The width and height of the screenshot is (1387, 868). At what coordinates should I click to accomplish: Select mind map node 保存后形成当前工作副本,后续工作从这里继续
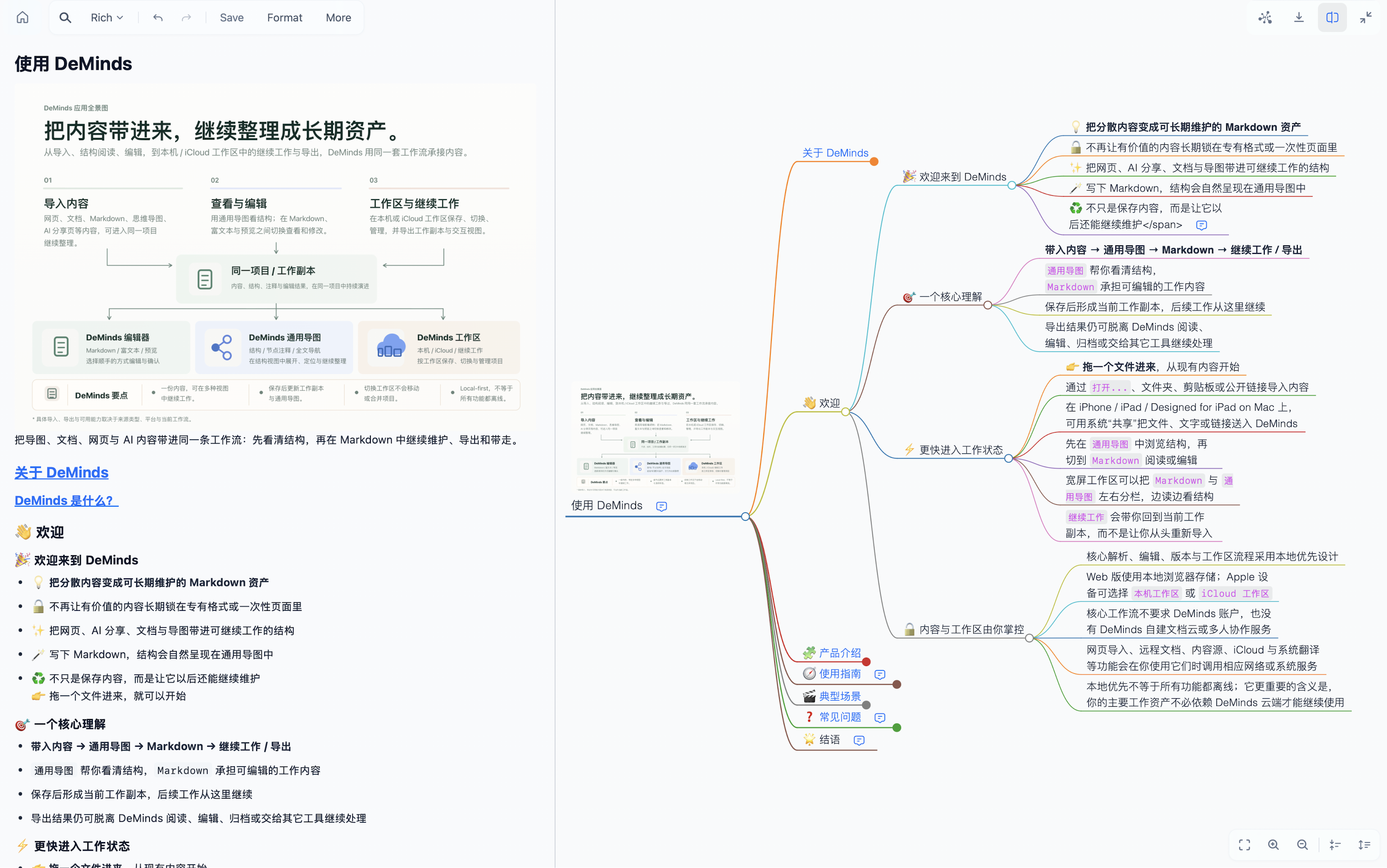[1154, 307]
